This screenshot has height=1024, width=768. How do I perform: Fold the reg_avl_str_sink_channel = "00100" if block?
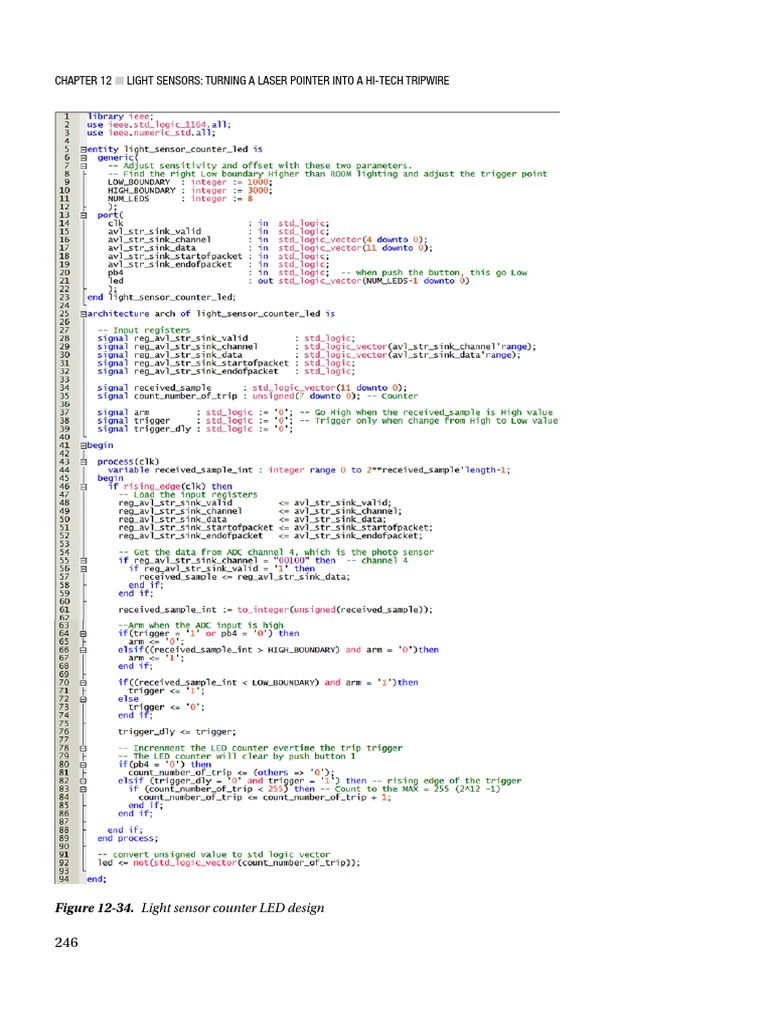coord(83,560)
